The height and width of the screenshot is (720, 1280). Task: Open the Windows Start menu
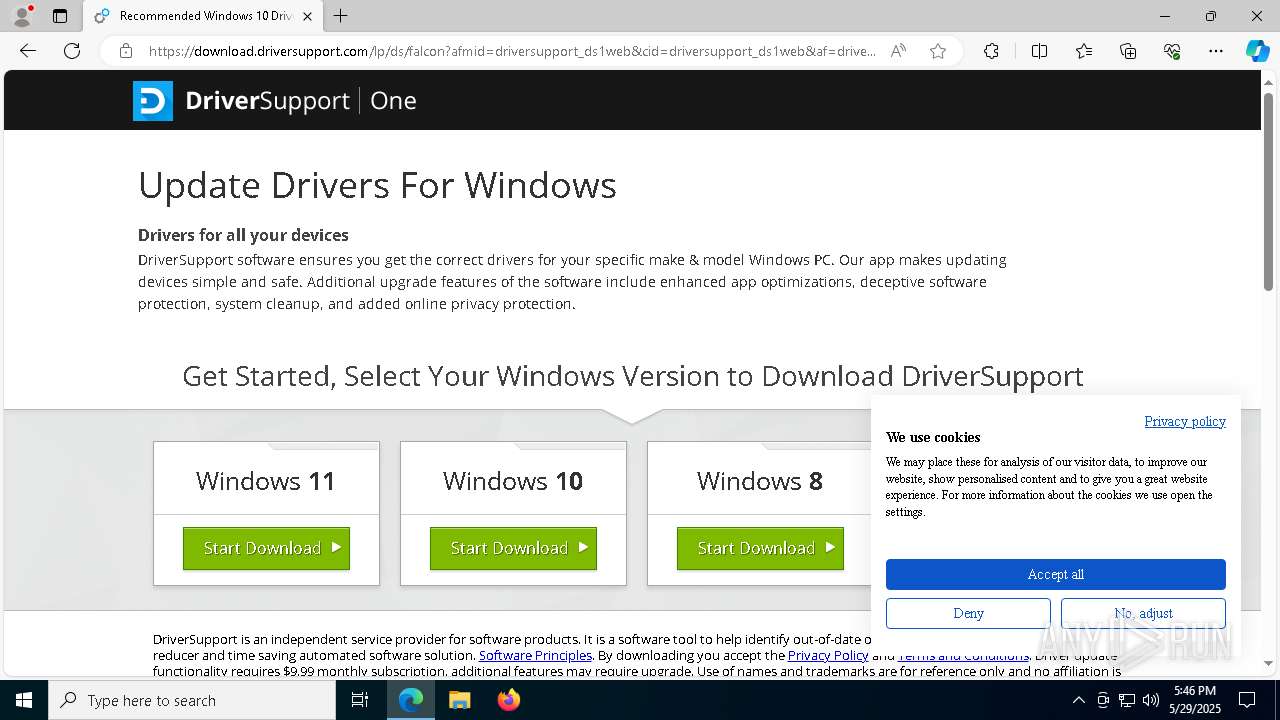click(24, 700)
